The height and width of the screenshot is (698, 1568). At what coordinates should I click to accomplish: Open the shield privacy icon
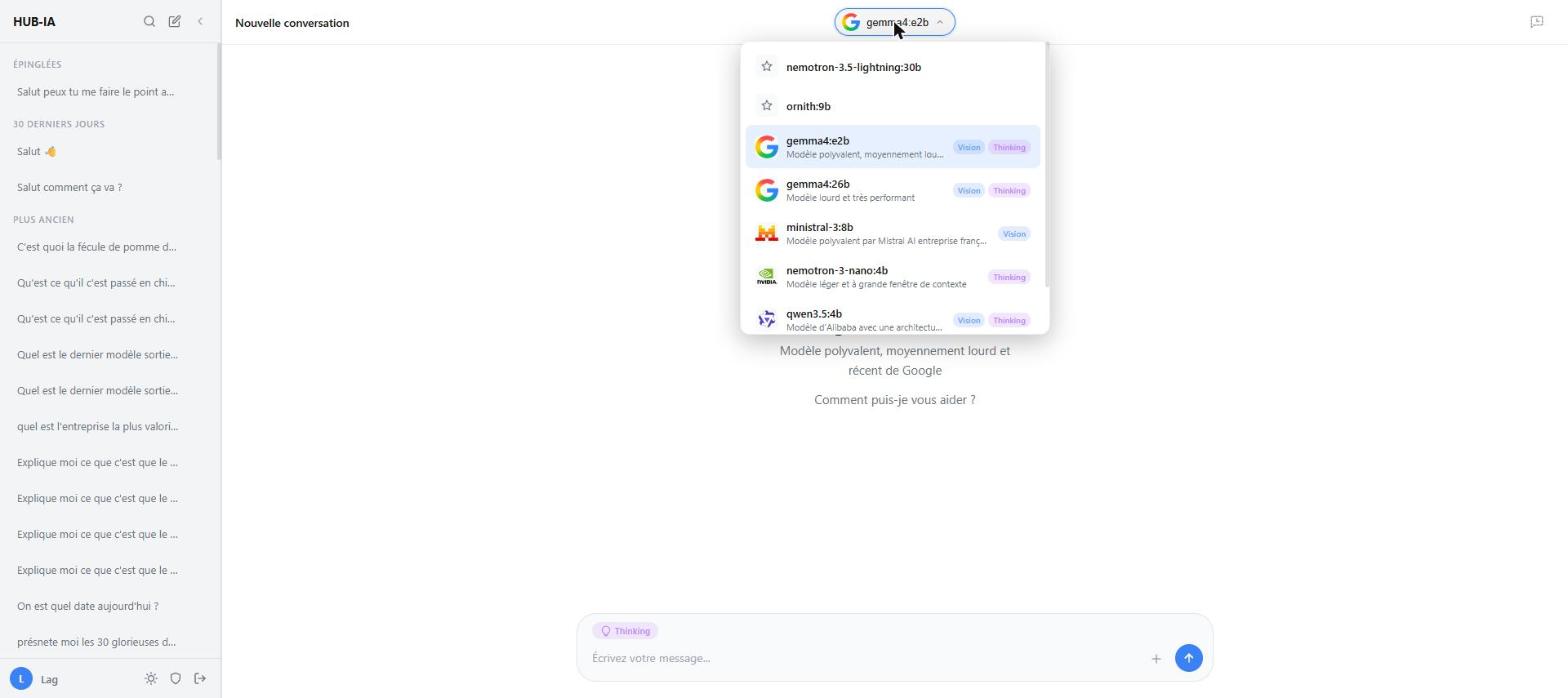click(175, 679)
